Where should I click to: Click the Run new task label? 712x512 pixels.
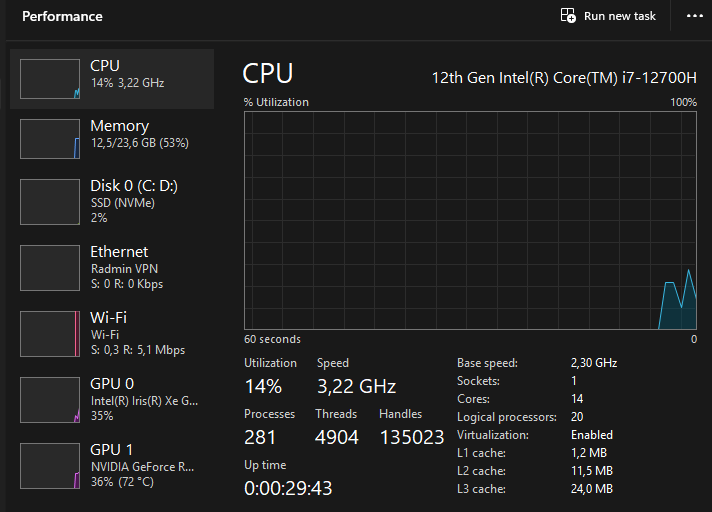(620, 16)
